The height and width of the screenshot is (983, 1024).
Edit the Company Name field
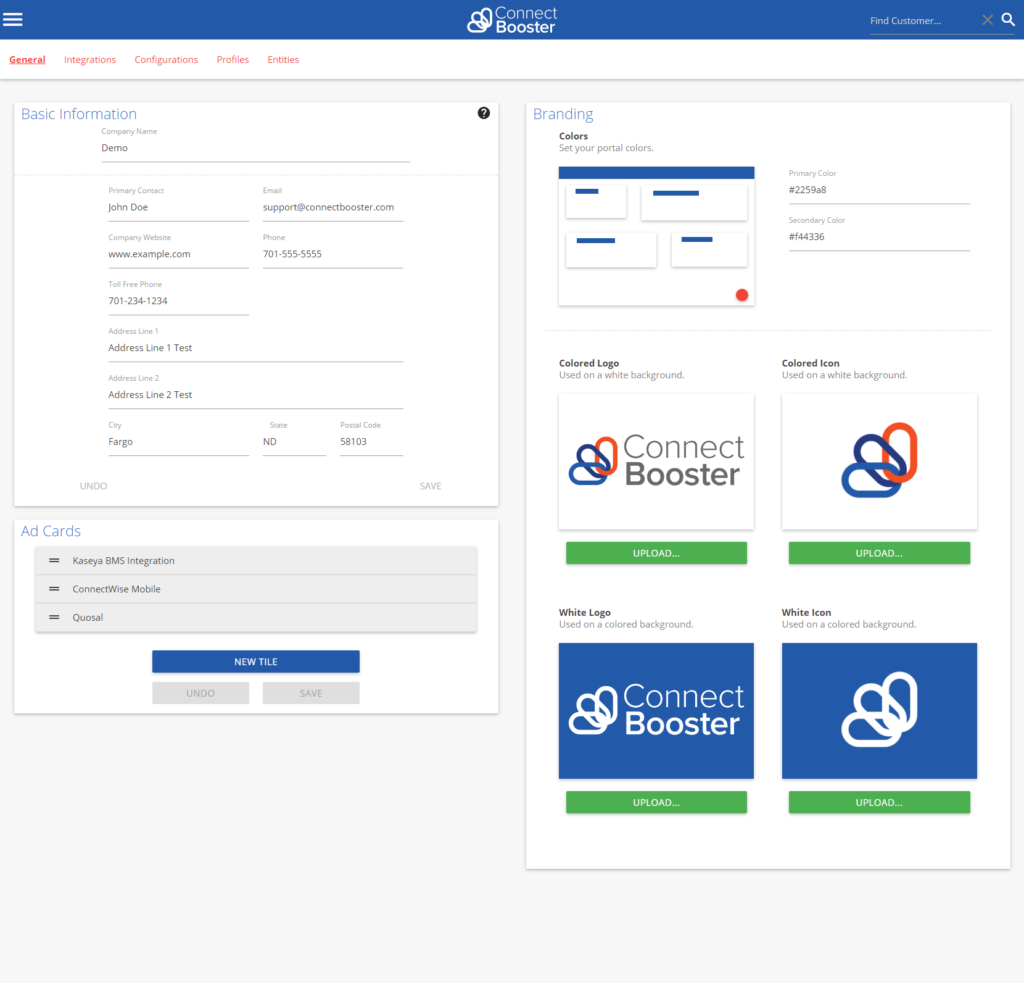(x=255, y=148)
